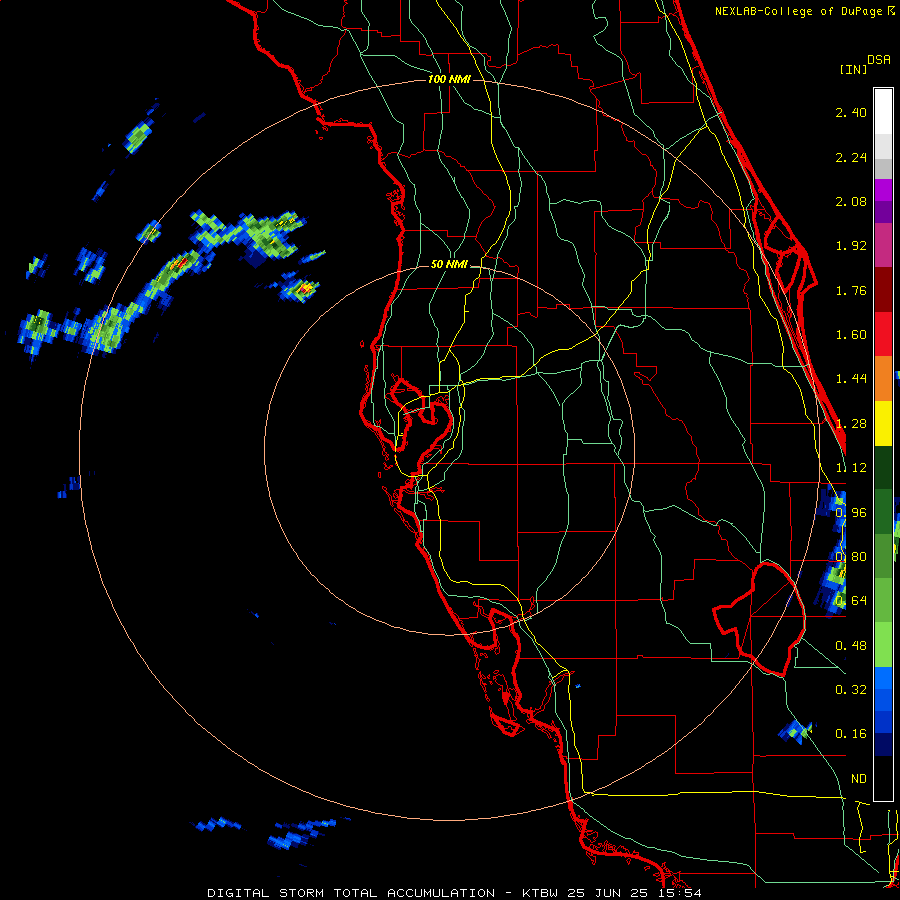Click the 2.24 legend value
Image resolution: width=900 pixels, height=900 pixels.
pyautogui.click(x=851, y=157)
